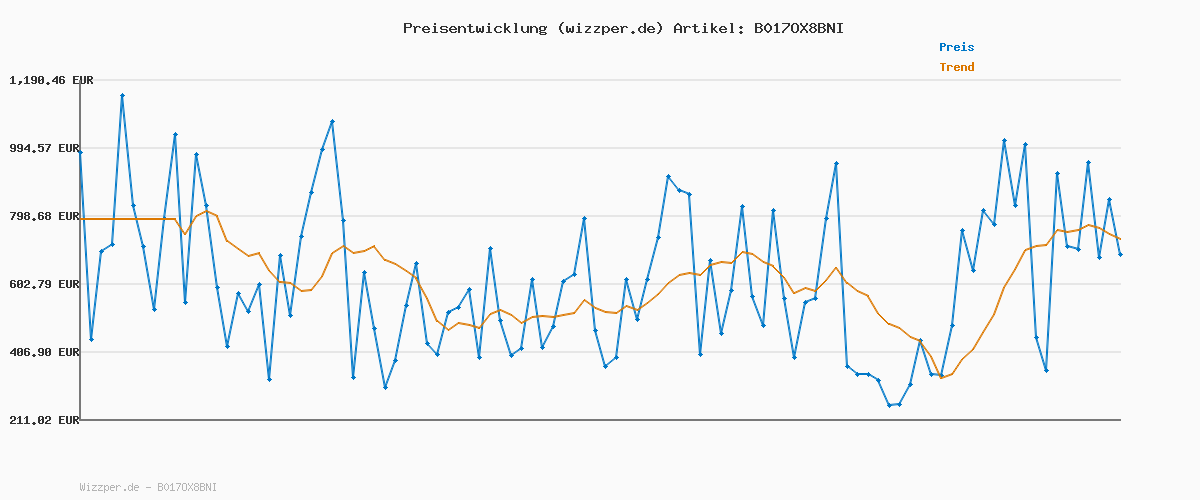Screen dimensions: 1200x500
Task: Click the "Preis" legend label
Action: pyautogui.click(x=956, y=47)
